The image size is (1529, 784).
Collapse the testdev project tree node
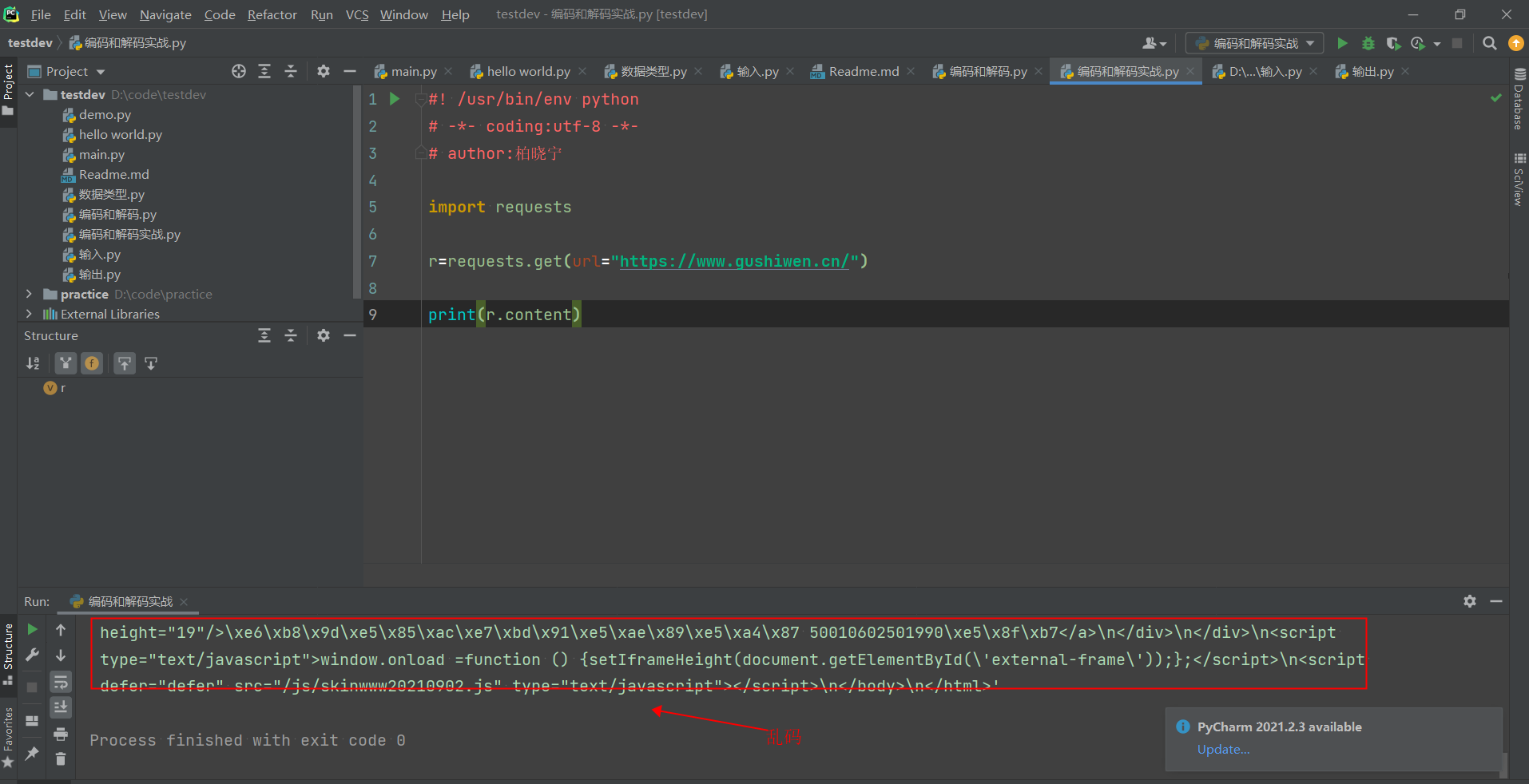point(30,94)
